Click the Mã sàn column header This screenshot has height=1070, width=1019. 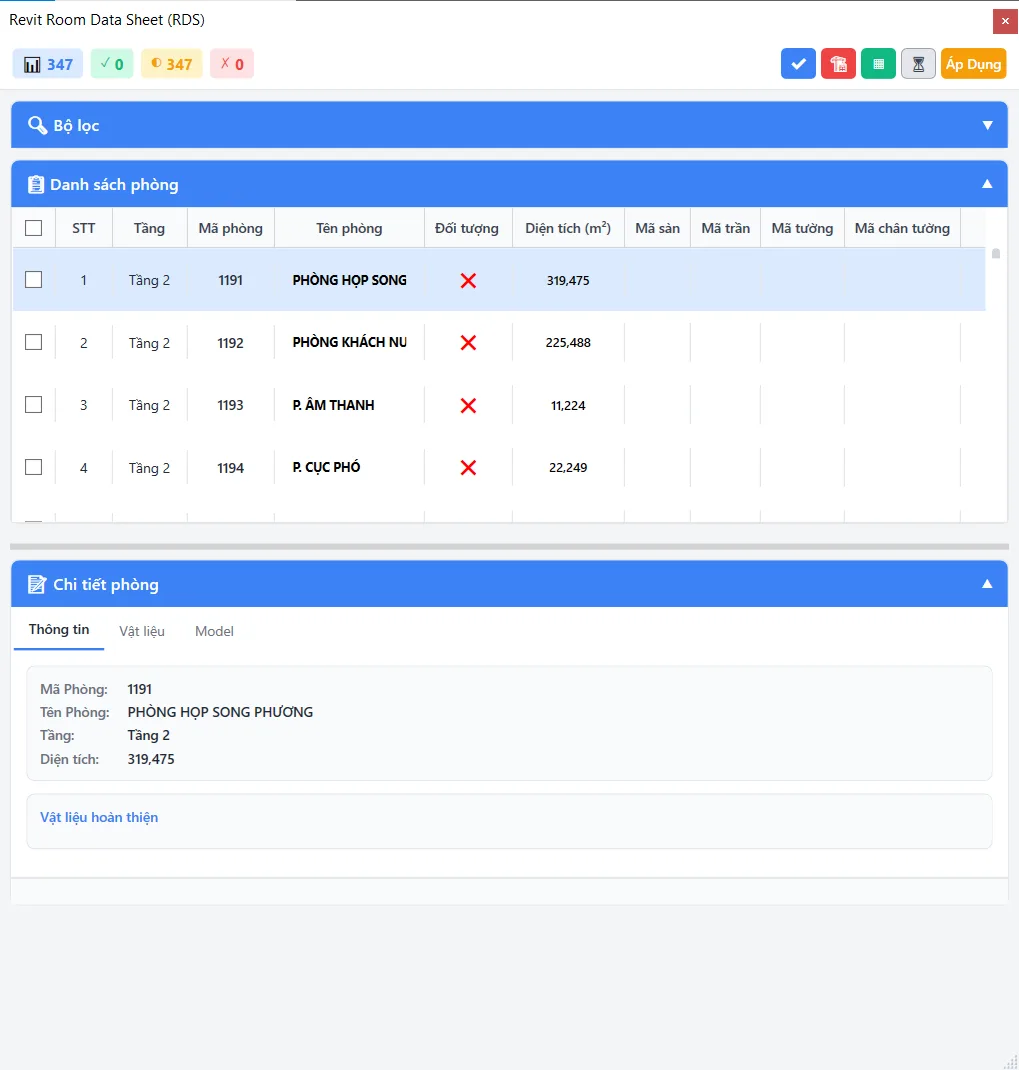click(x=657, y=229)
